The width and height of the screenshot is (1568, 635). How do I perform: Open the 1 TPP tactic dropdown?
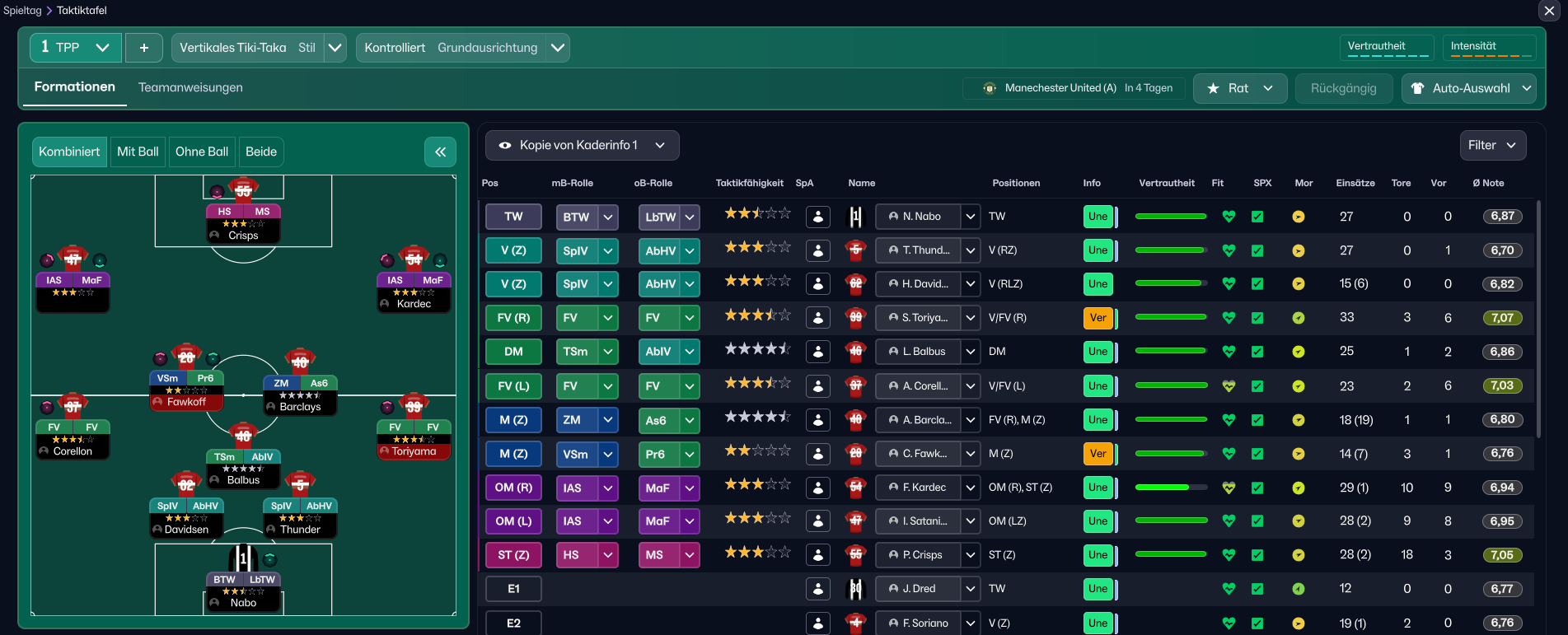(x=76, y=48)
